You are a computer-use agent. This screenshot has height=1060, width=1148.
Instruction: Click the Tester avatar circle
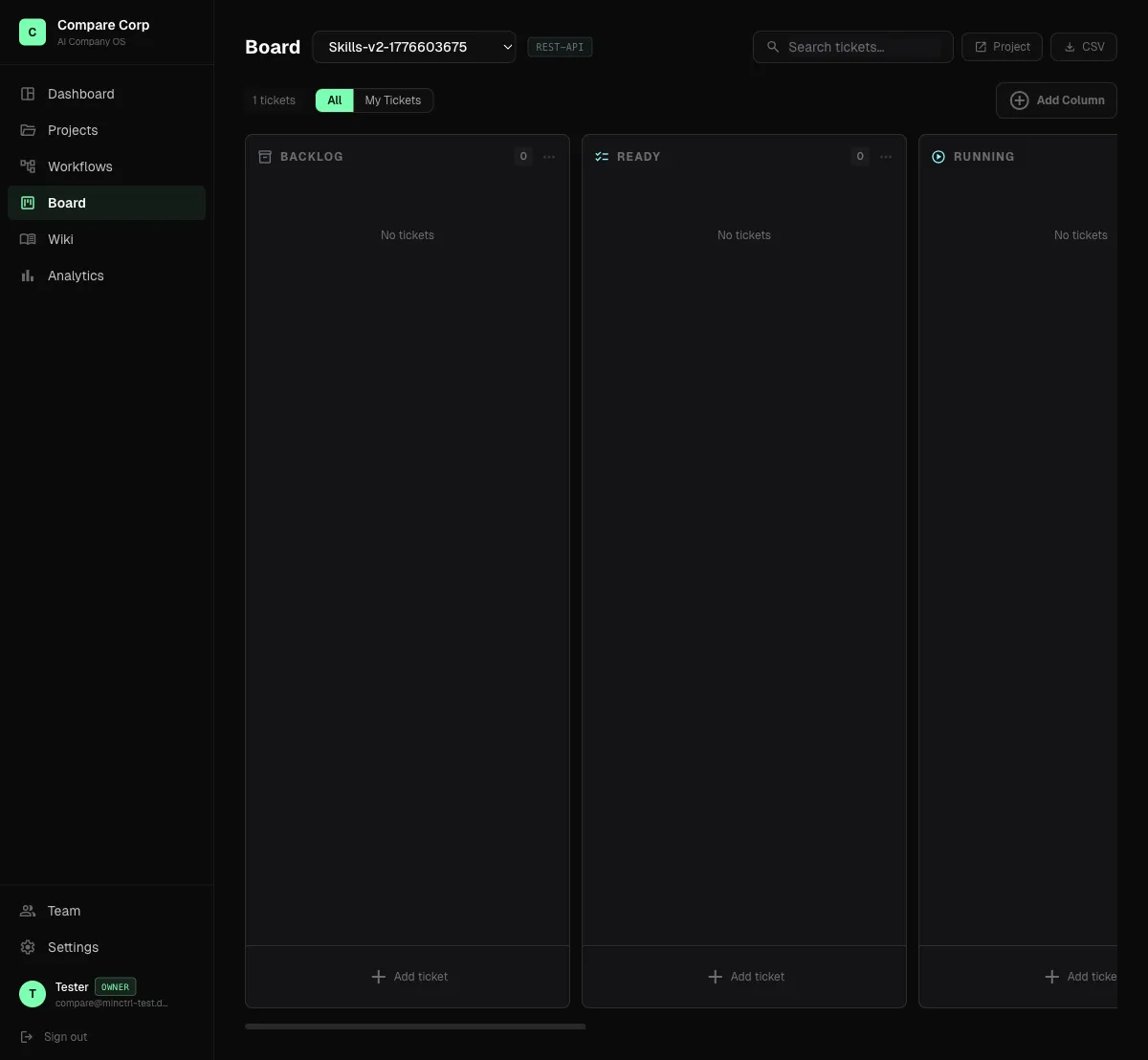pyautogui.click(x=33, y=994)
